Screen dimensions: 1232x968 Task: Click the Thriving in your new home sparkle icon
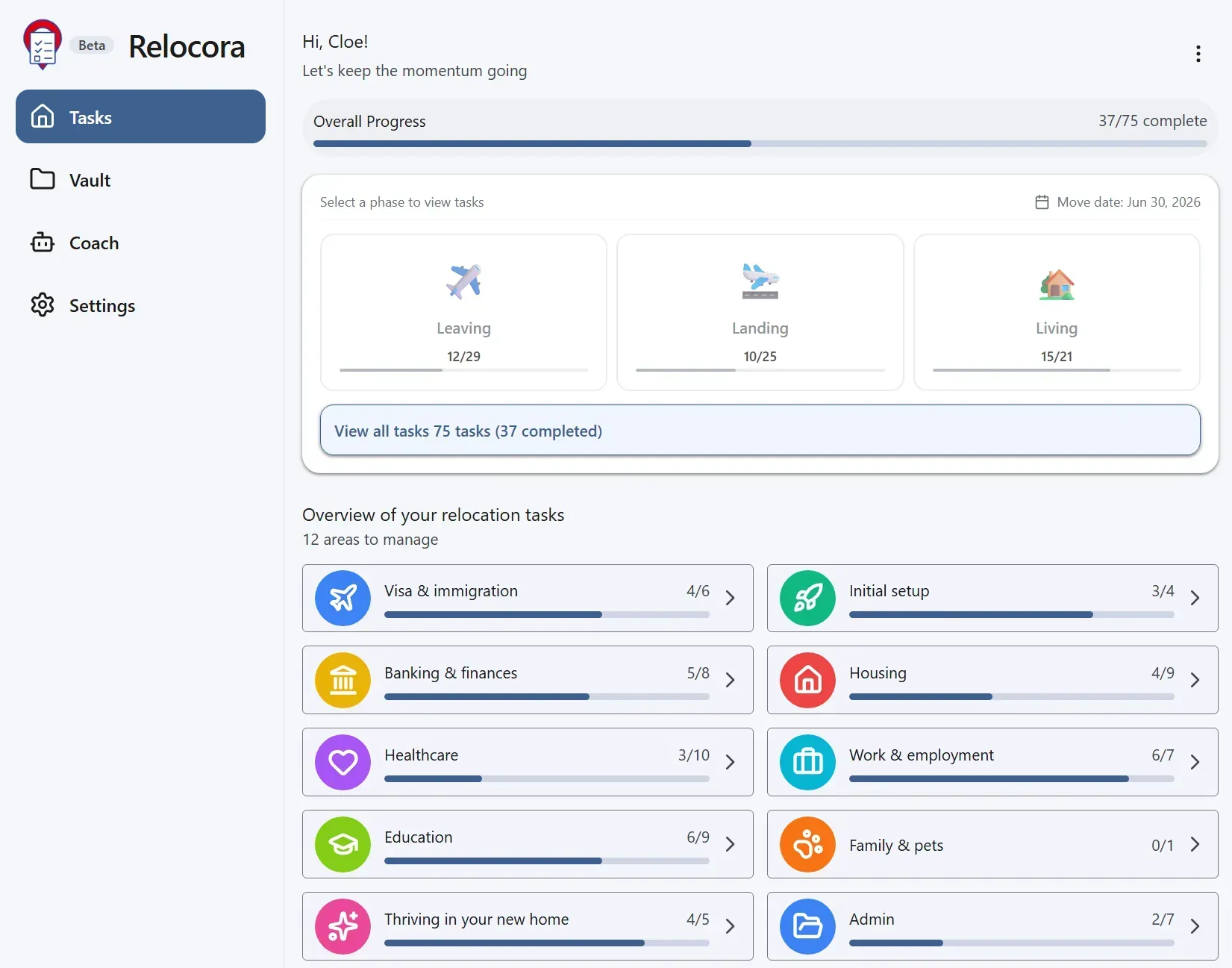343,926
